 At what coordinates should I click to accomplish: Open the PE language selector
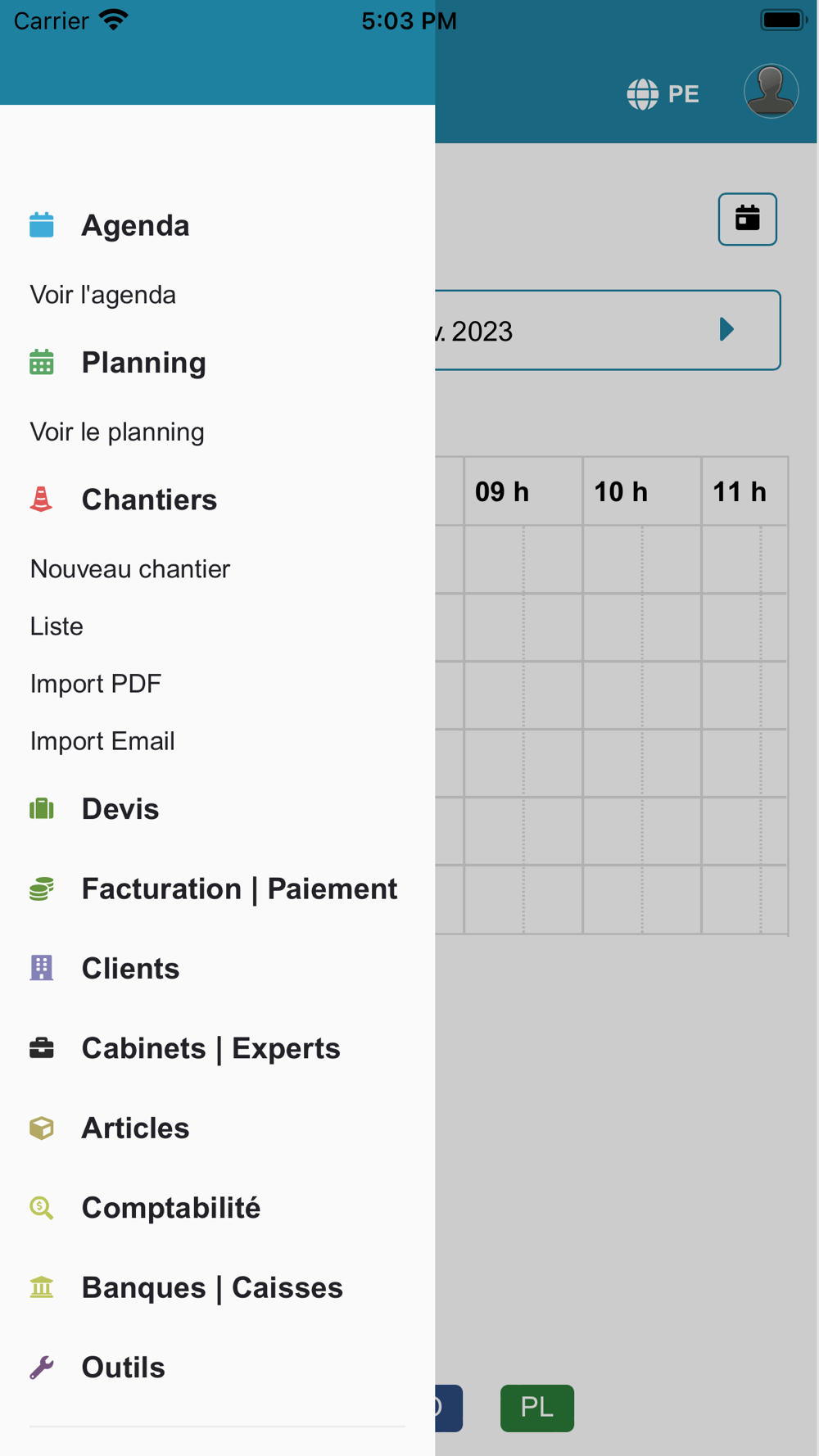(x=663, y=94)
